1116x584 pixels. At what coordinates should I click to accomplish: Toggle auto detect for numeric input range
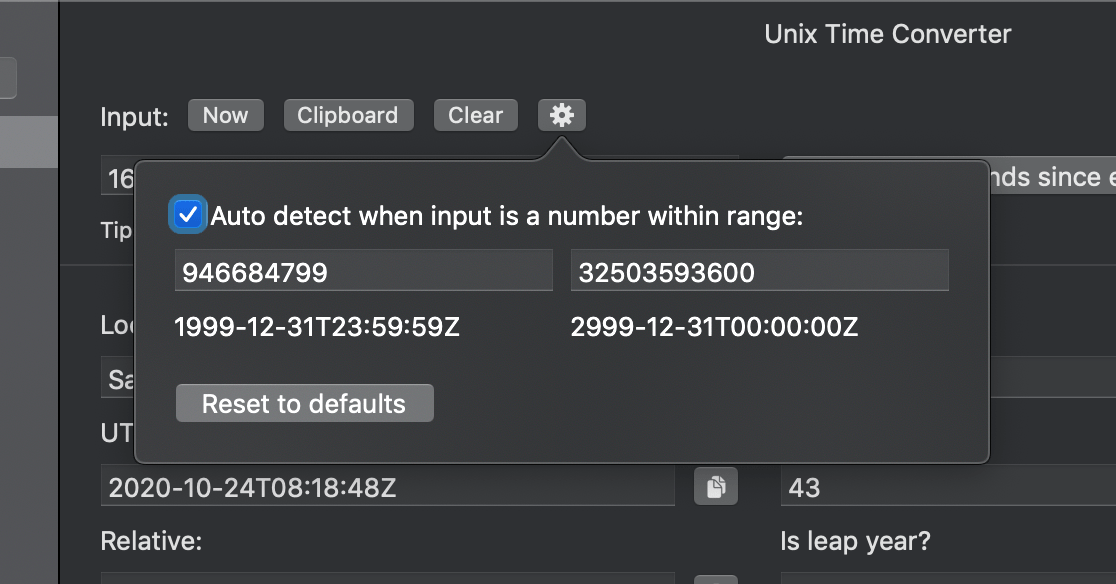187,214
